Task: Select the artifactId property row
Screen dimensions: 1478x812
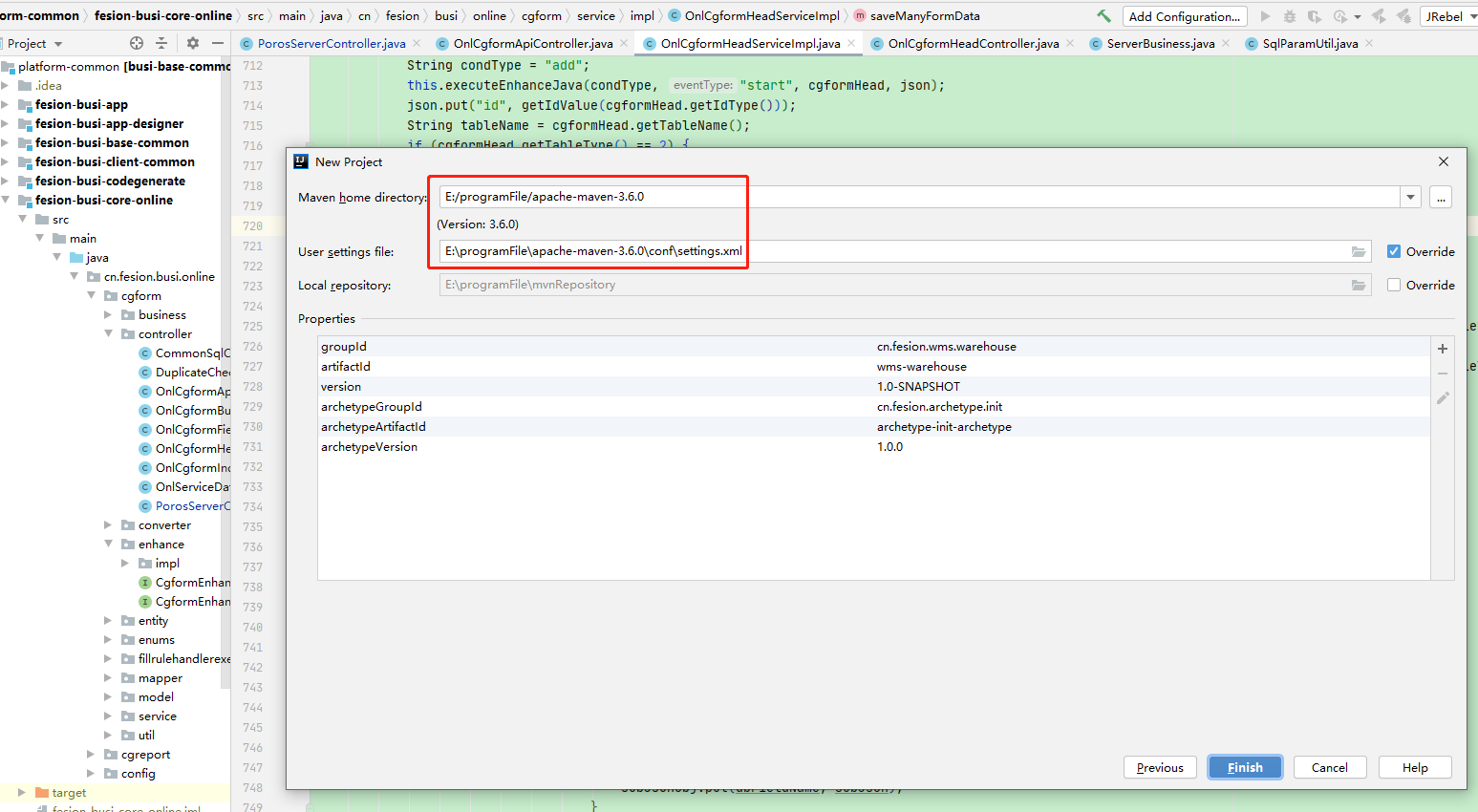Action: tap(874, 367)
